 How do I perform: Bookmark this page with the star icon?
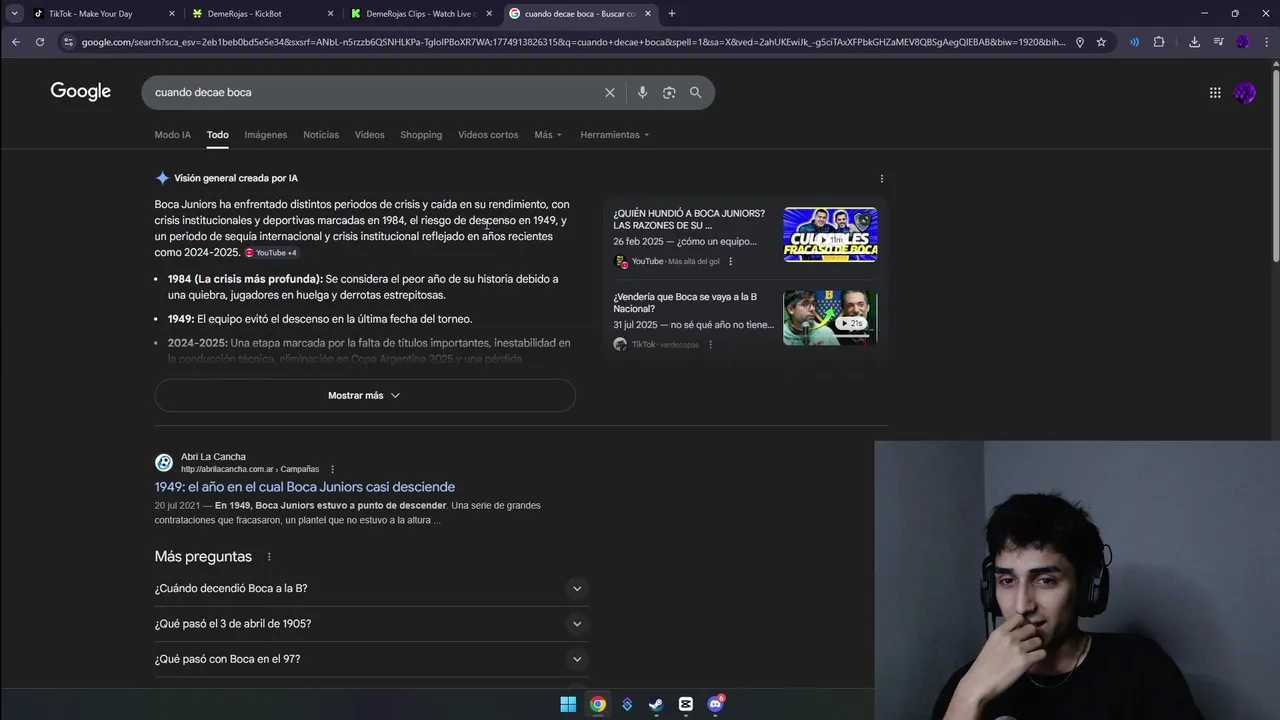pyautogui.click(x=1101, y=42)
